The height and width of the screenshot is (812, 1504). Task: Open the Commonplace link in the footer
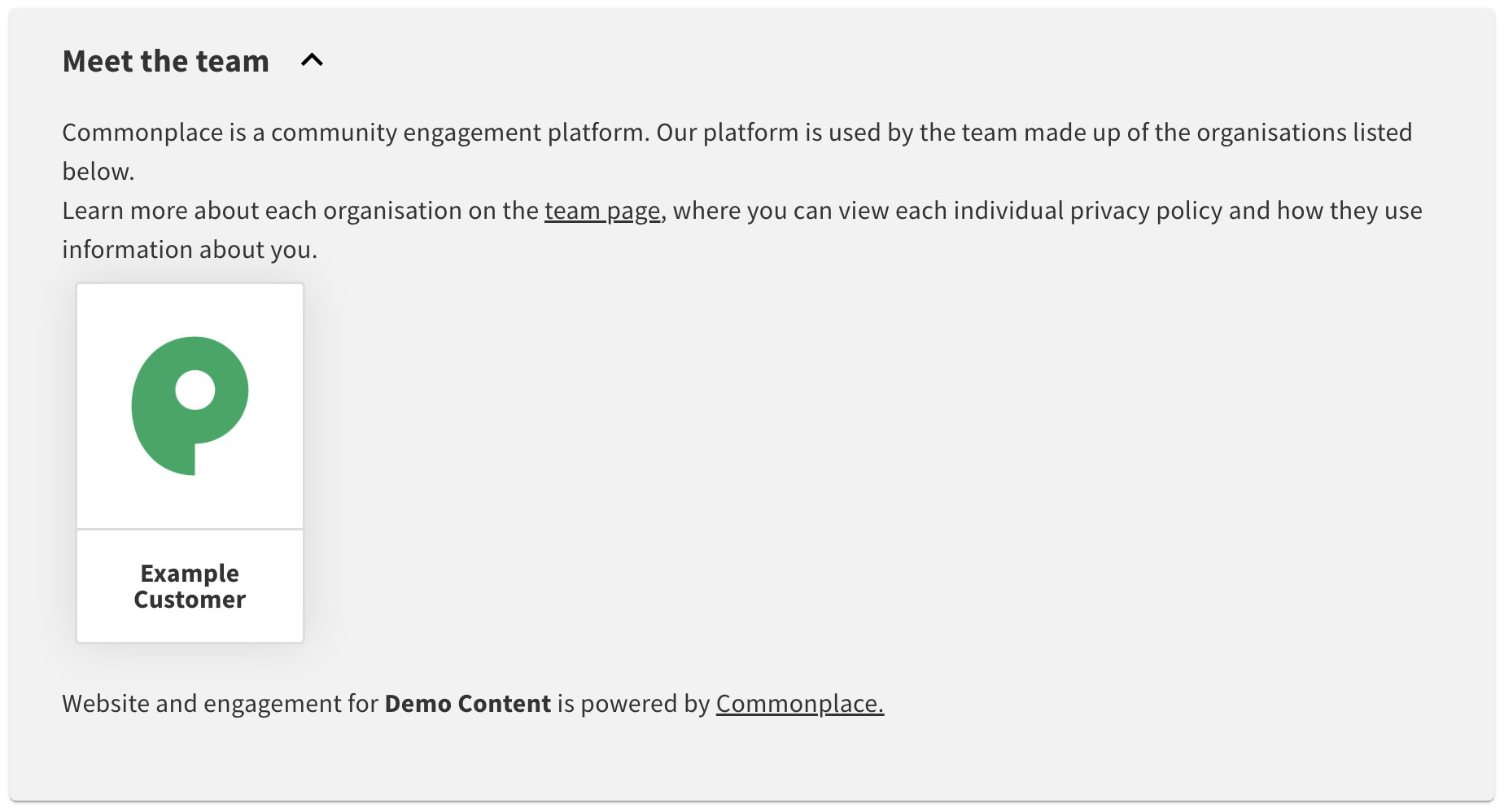[x=799, y=703]
